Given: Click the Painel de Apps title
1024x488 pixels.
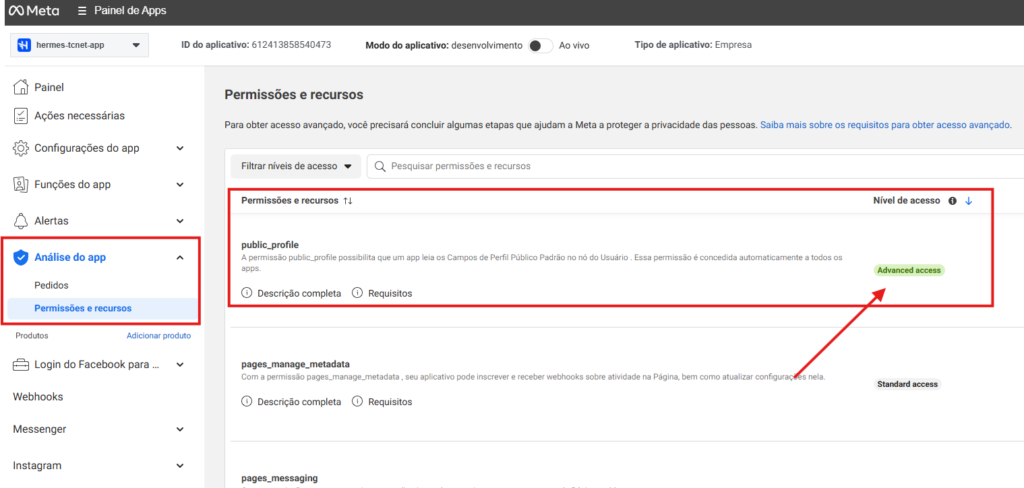Looking at the screenshot, I should [x=130, y=11].
